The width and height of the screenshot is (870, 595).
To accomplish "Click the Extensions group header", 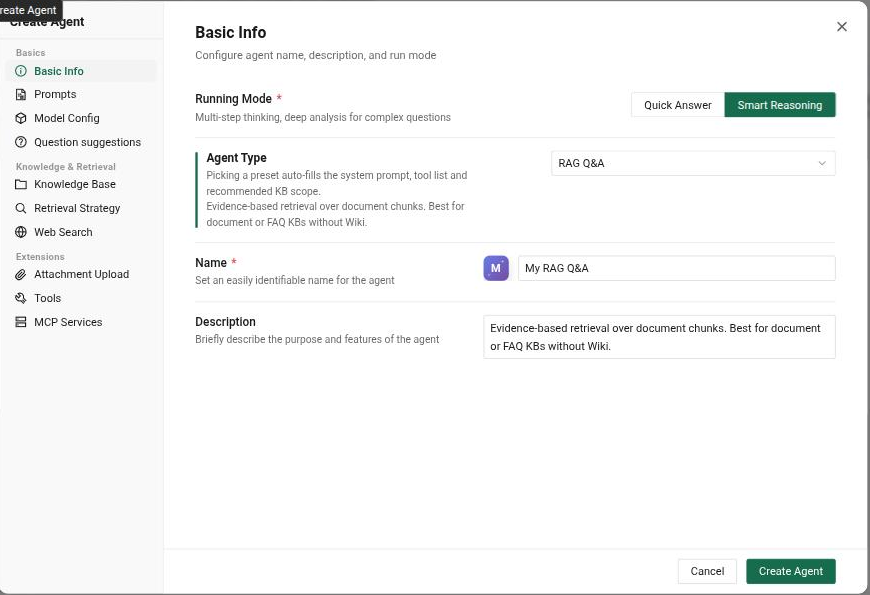I will 40,256.
